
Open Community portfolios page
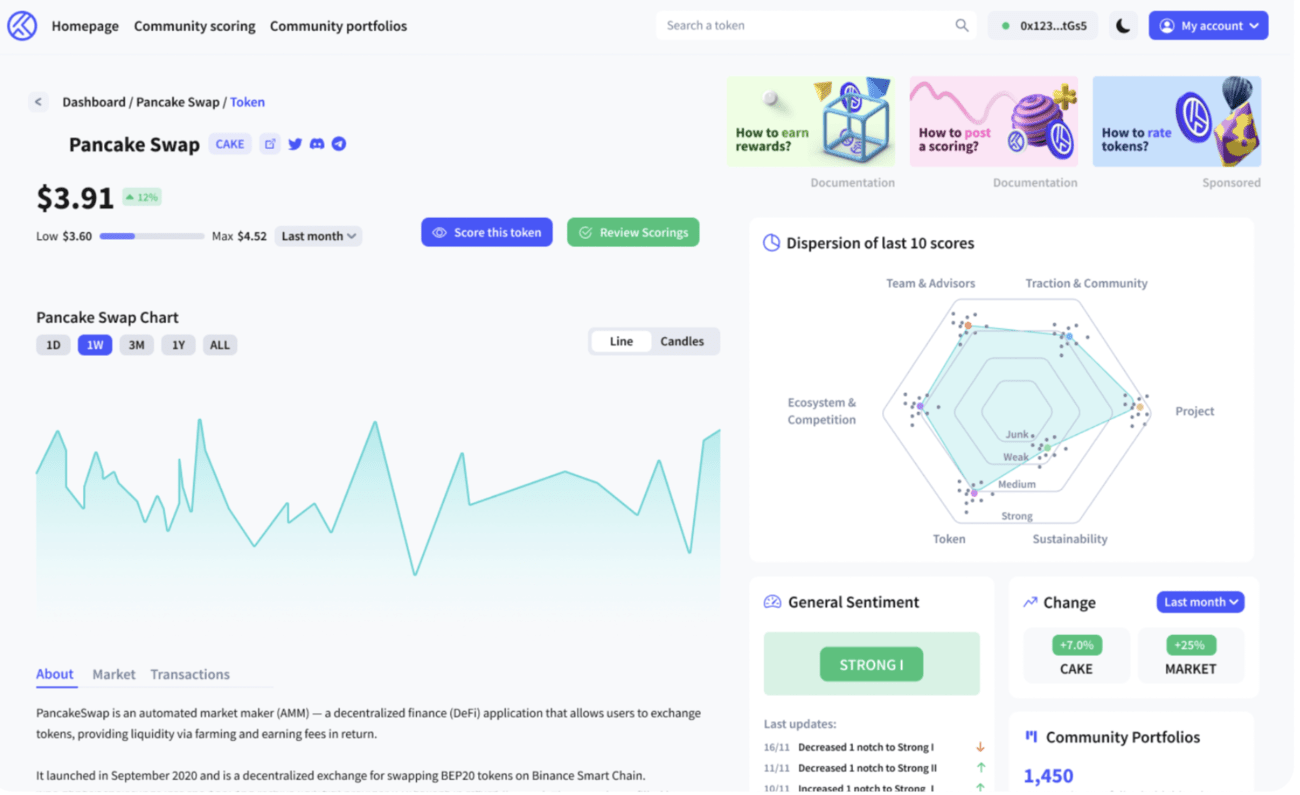[338, 26]
